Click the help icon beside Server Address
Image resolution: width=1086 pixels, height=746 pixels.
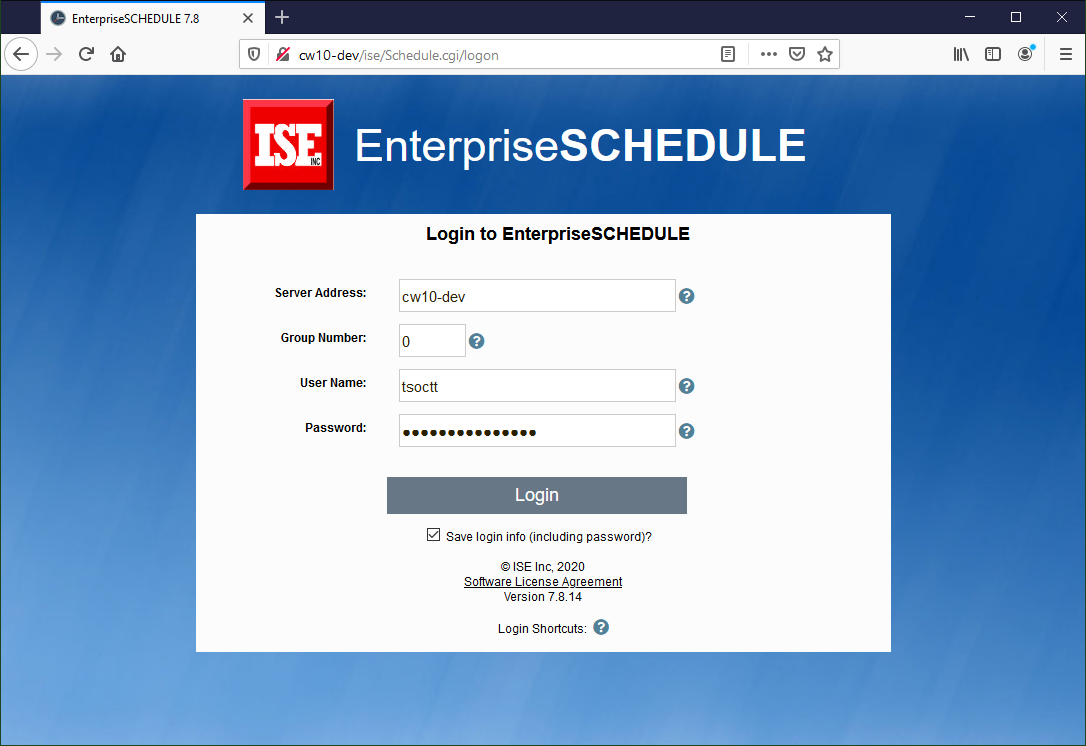click(687, 296)
